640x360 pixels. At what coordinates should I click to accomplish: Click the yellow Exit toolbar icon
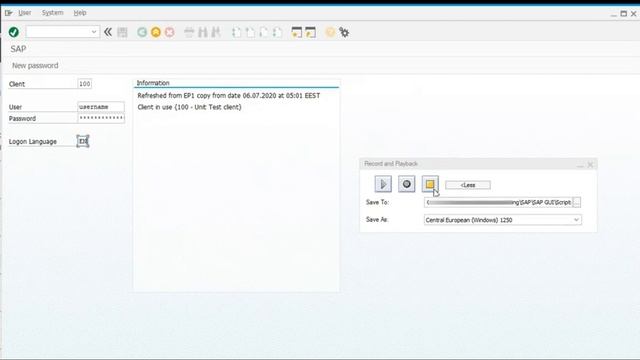tap(156, 32)
